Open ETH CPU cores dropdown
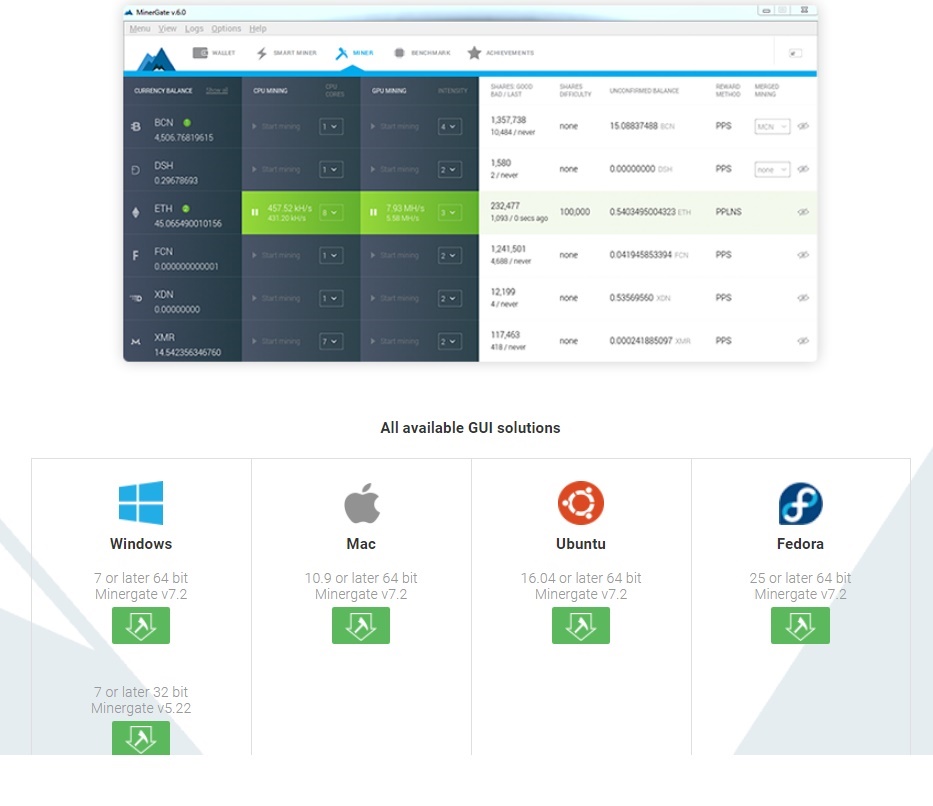933x806 pixels. (x=331, y=212)
